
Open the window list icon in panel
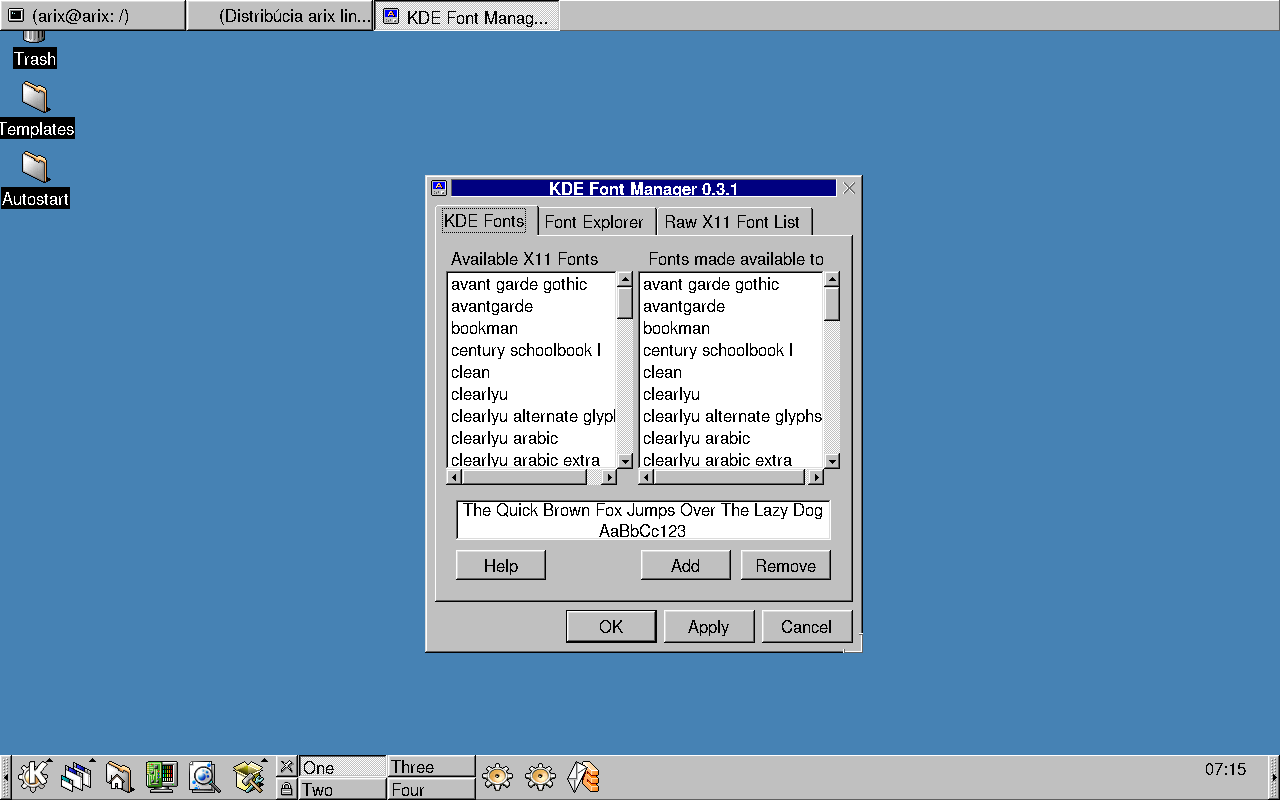pyautogui.click(x=77, y=775)
